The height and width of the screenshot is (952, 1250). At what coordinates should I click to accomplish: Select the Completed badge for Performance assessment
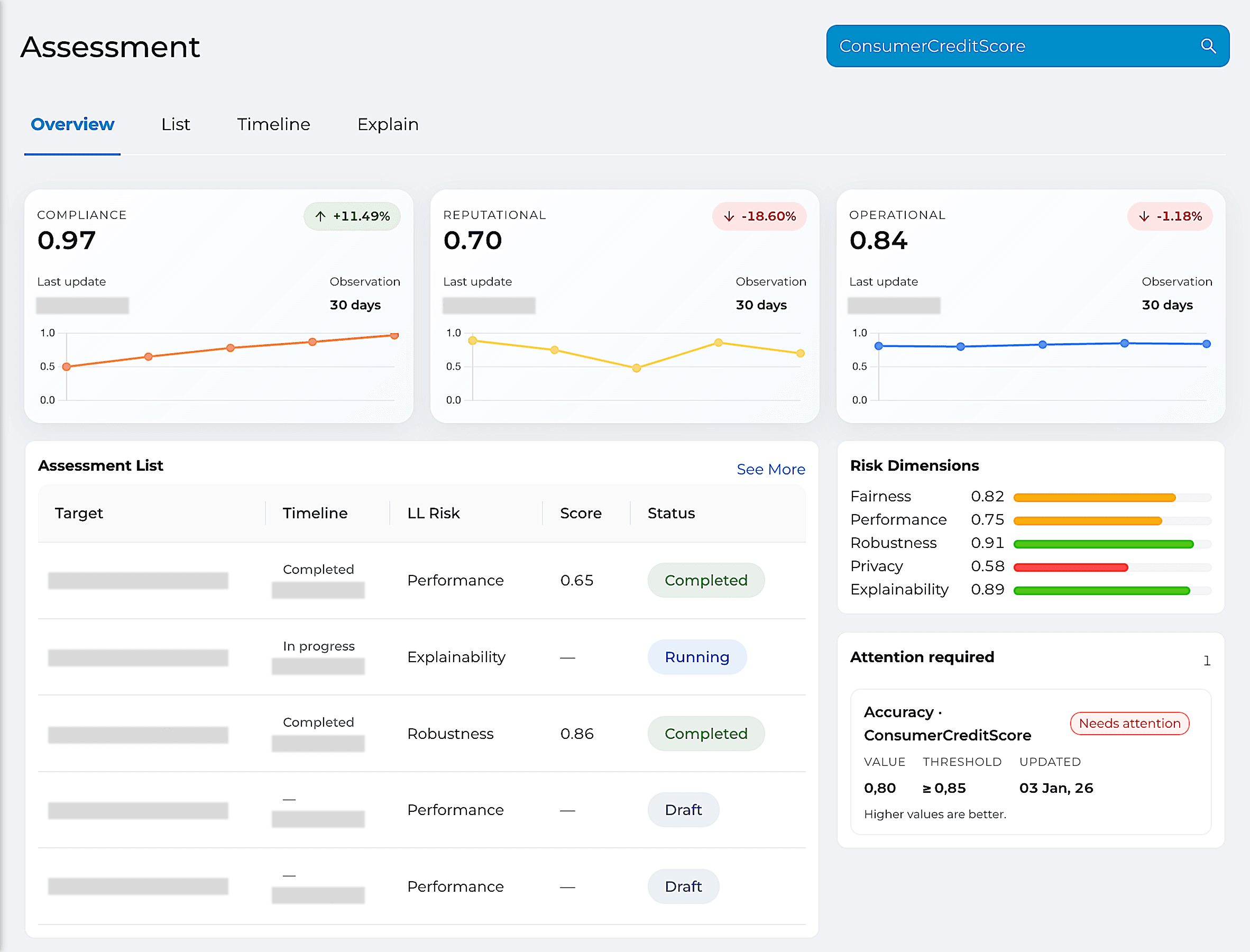coord(706,580)
